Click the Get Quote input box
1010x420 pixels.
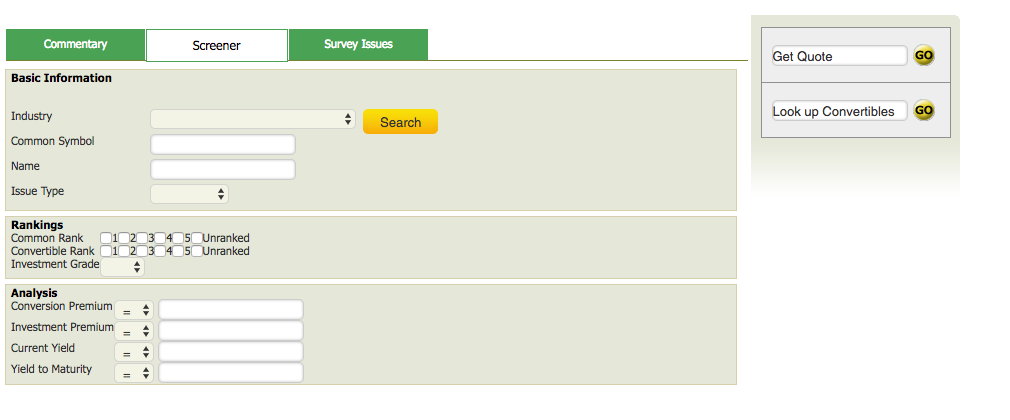click(x=839, y=56)
